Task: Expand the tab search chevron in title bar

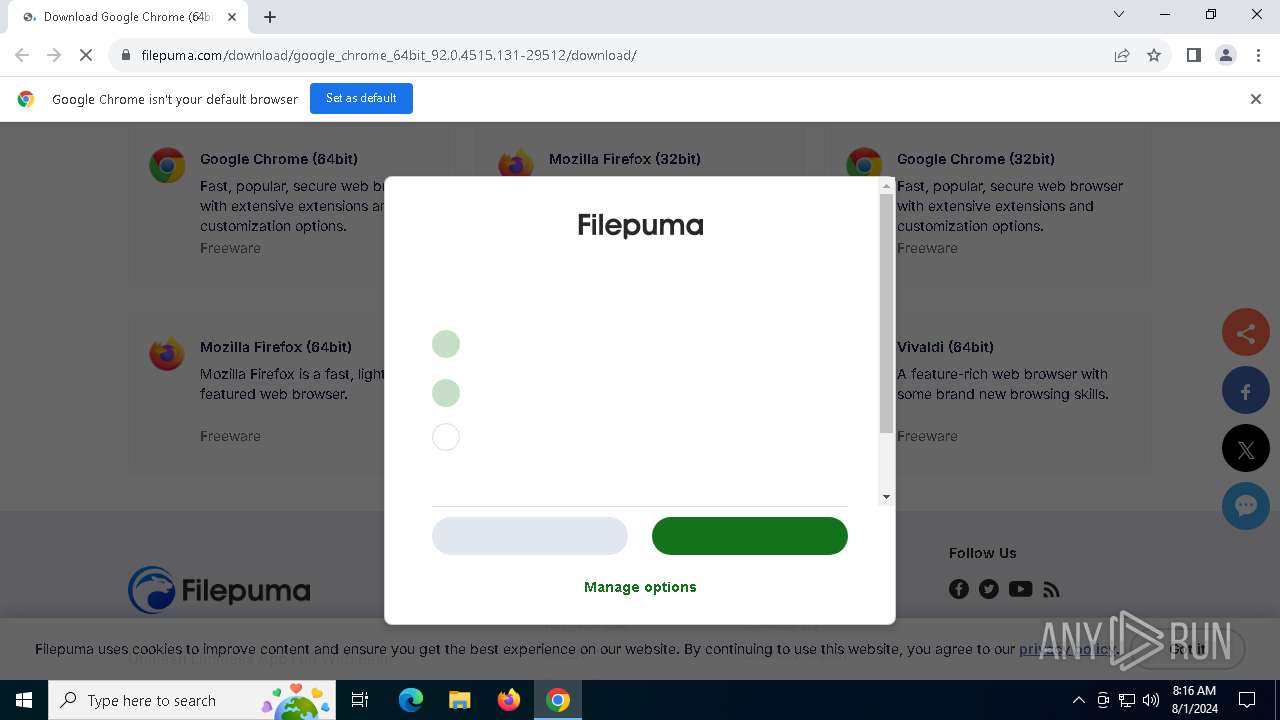Action: click(1119, 15)
